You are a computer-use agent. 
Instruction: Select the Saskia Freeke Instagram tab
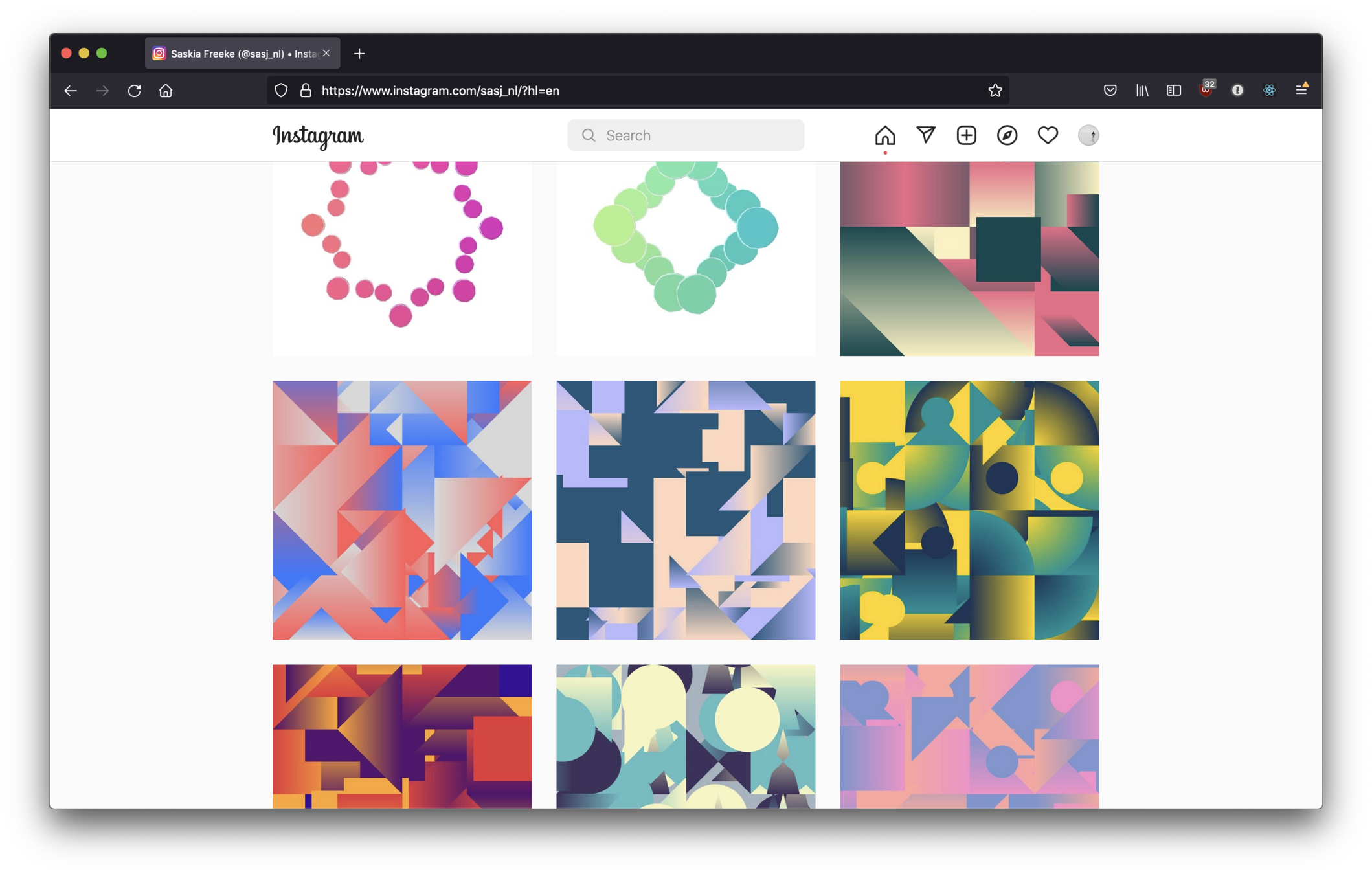coord(236,54)
